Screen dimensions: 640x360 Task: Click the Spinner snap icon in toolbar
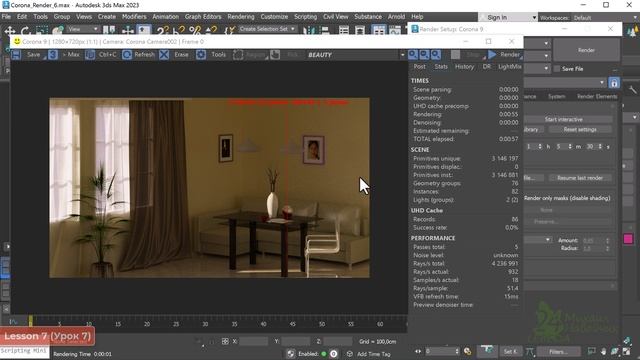click(211, 31)
